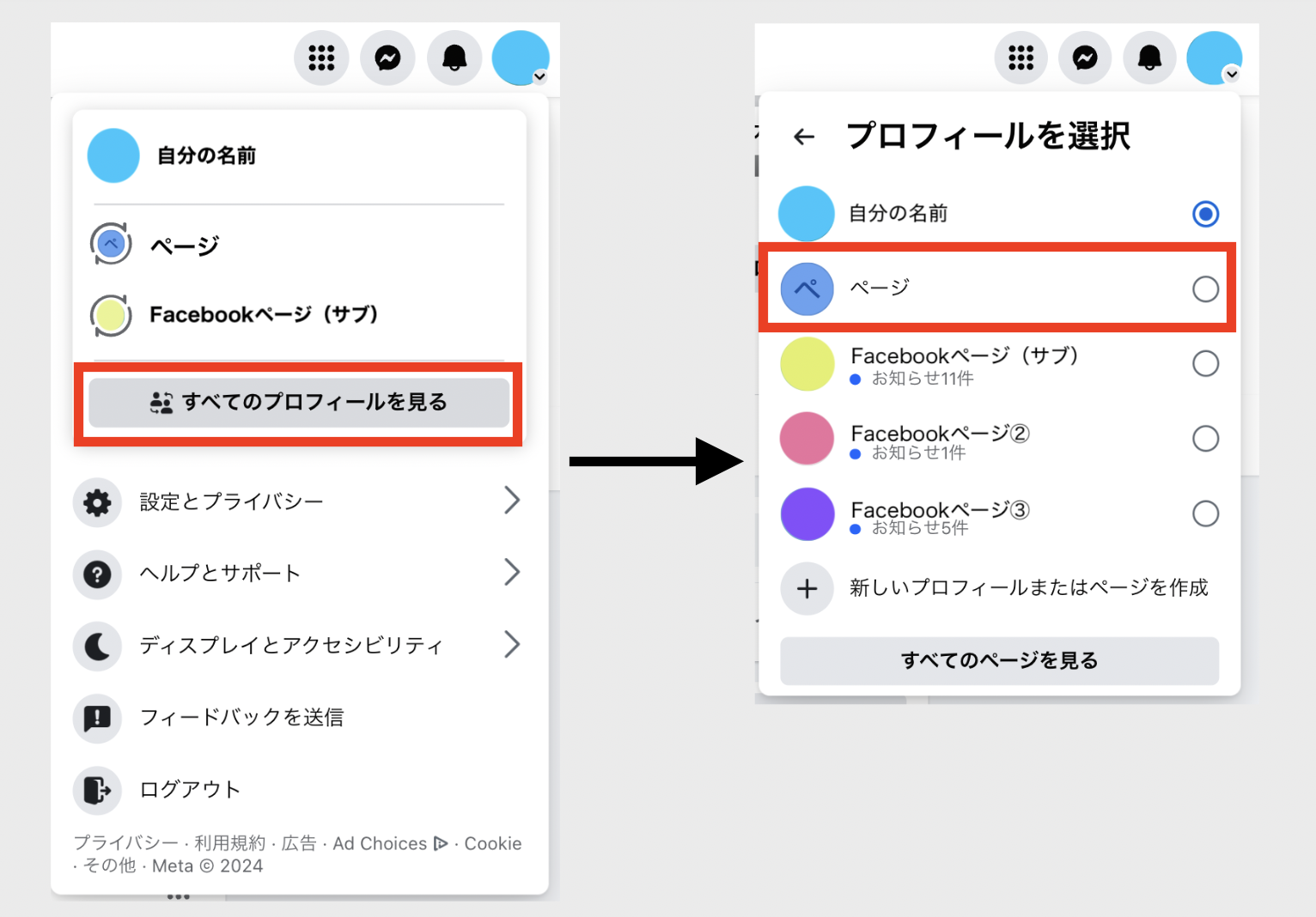
Task: Click the question mark icon for ヘルプとサポート
Action: tap(97, 574)
